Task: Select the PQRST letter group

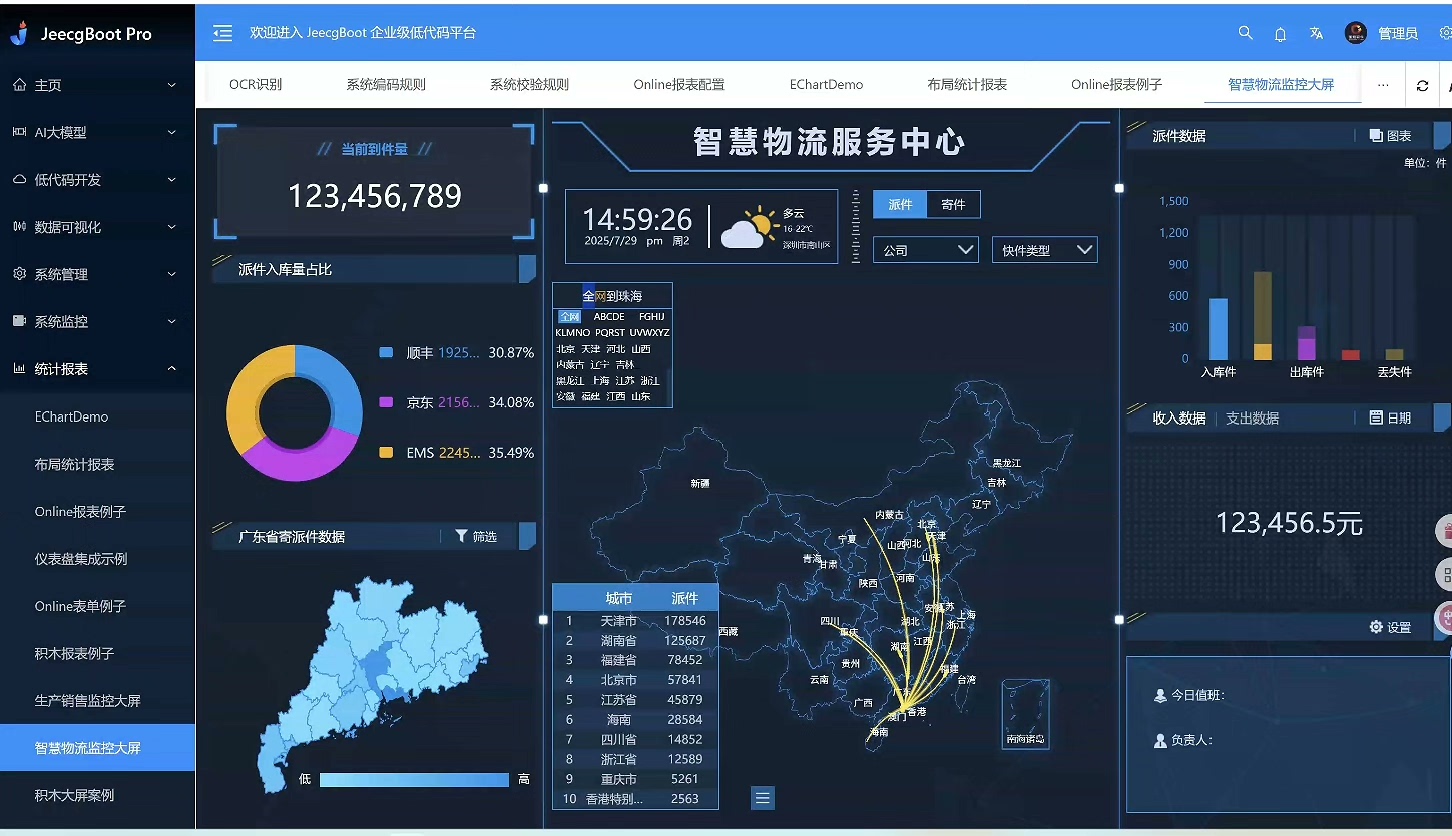Action: click(x=610, y=333)
